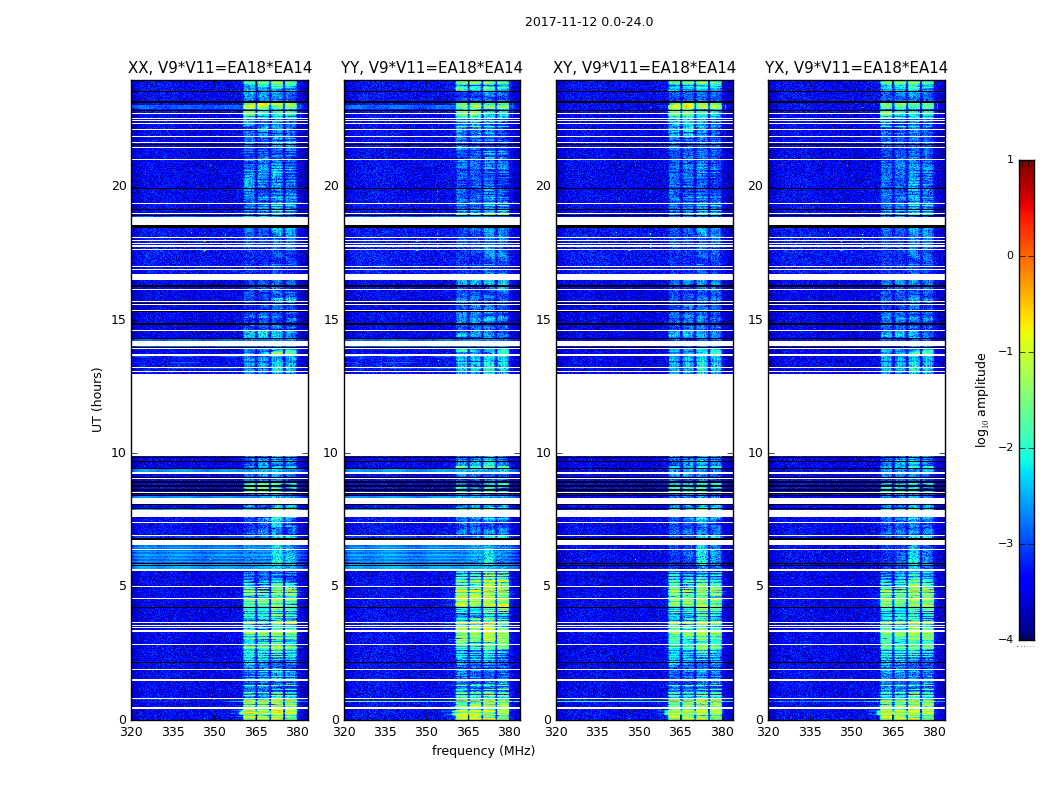Click the 350 frequency tick under the YY panel
Screen dimensions: 1050x800
pyautogui.click(x=427, y=732)
